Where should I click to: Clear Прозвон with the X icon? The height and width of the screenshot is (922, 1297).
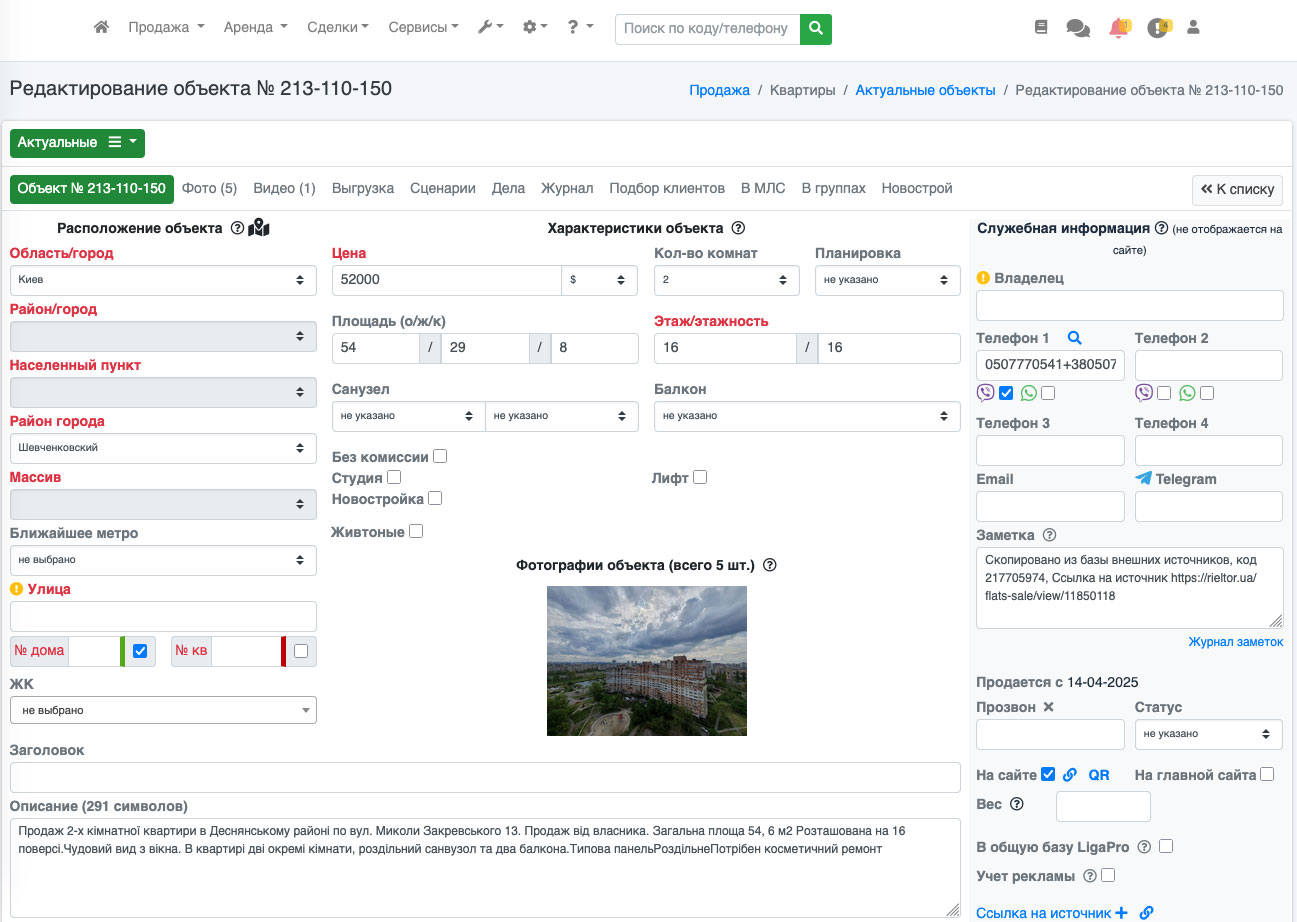pos(1049,707)
